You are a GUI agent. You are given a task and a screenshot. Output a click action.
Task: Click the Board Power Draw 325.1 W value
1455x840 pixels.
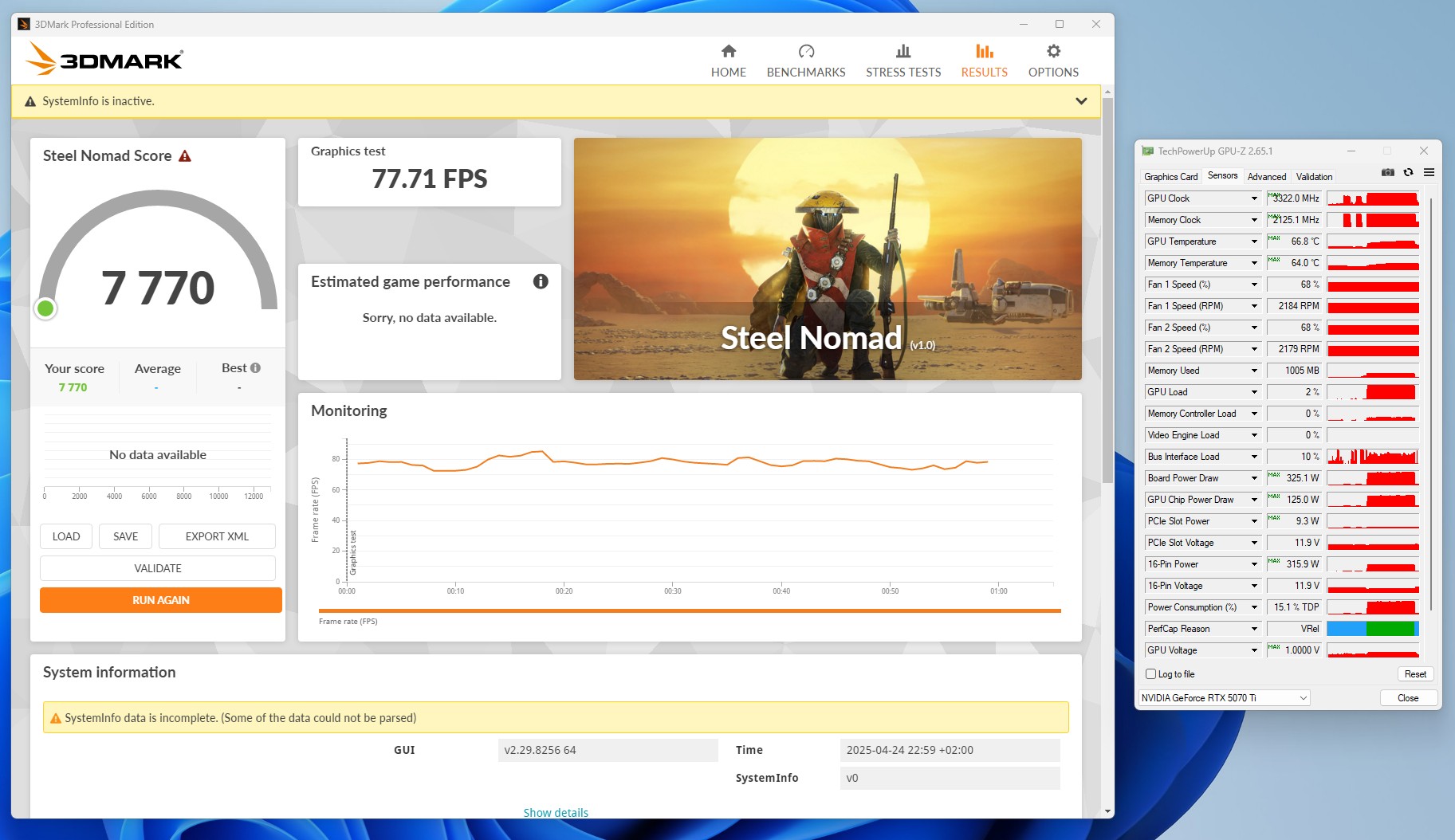(1294, 478)
